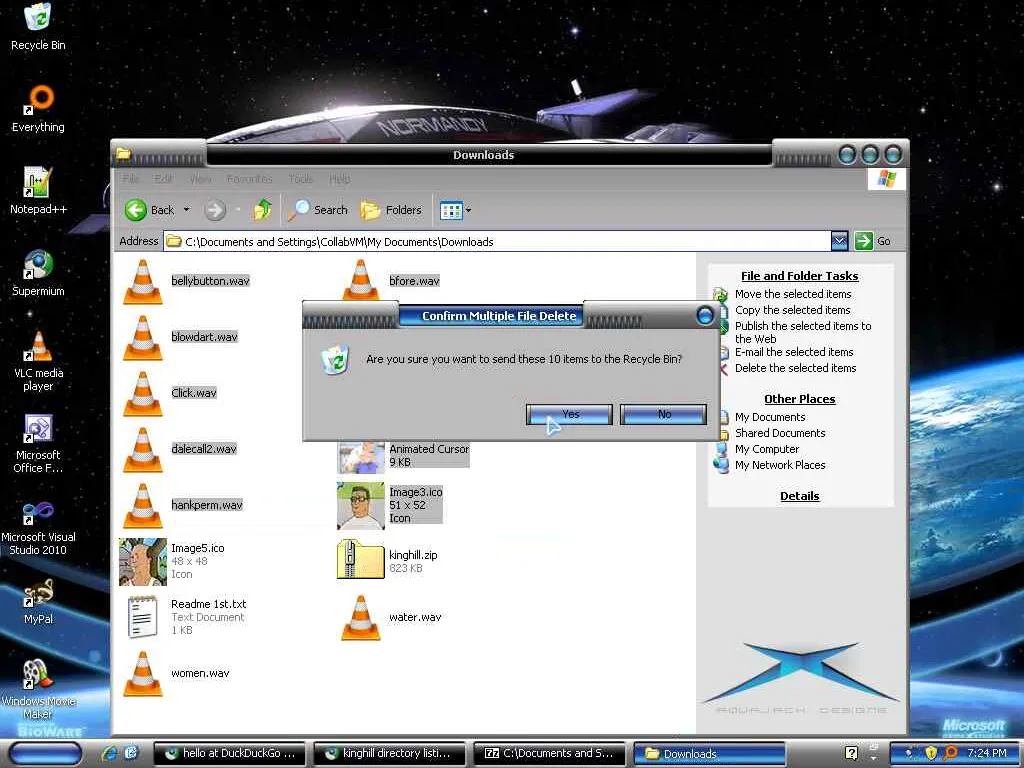Click the Start button on the taskbar
Image resolution: width=1024 pixels, height=768 pixels.
46,754
